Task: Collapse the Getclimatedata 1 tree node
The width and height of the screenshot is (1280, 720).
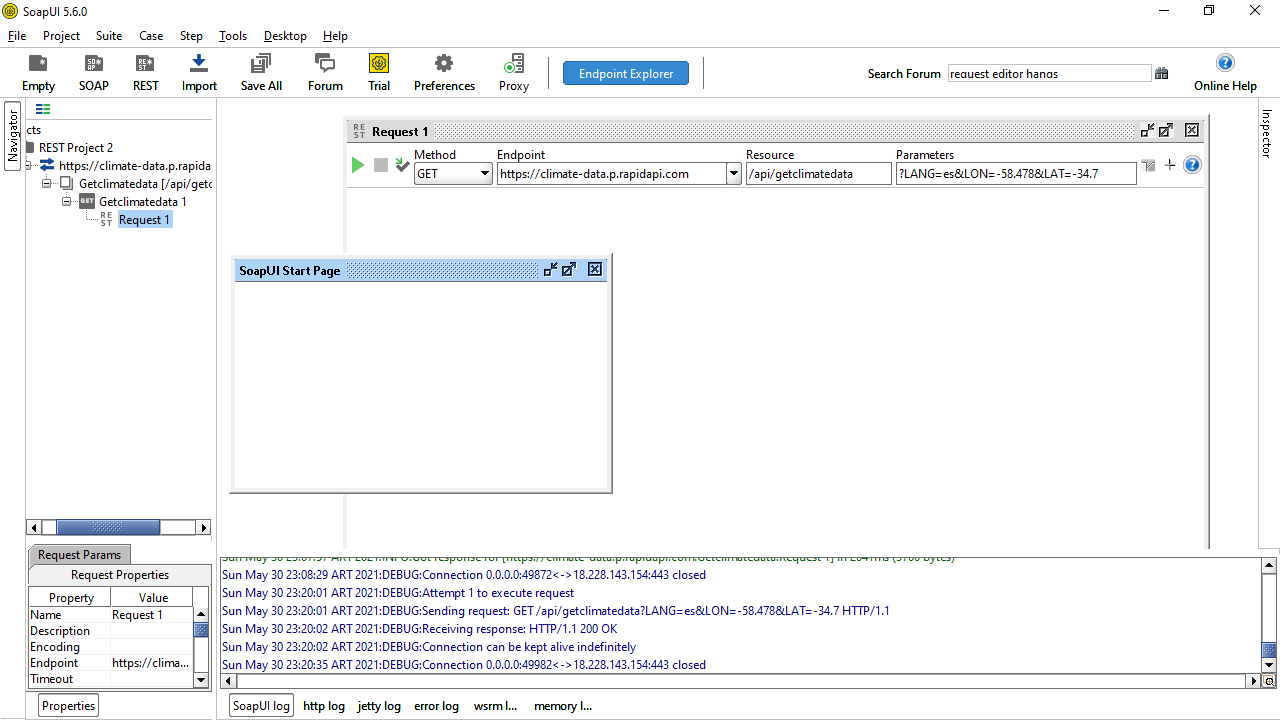Action: (x=67, y=202)
